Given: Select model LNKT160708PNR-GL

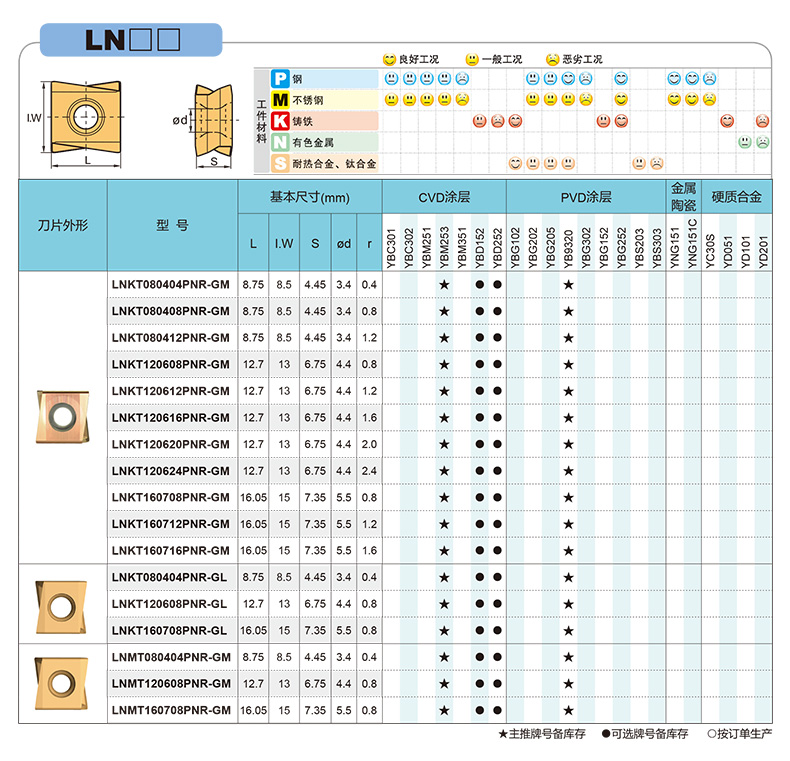Looking at the screenshot, I should coord(170,630).
